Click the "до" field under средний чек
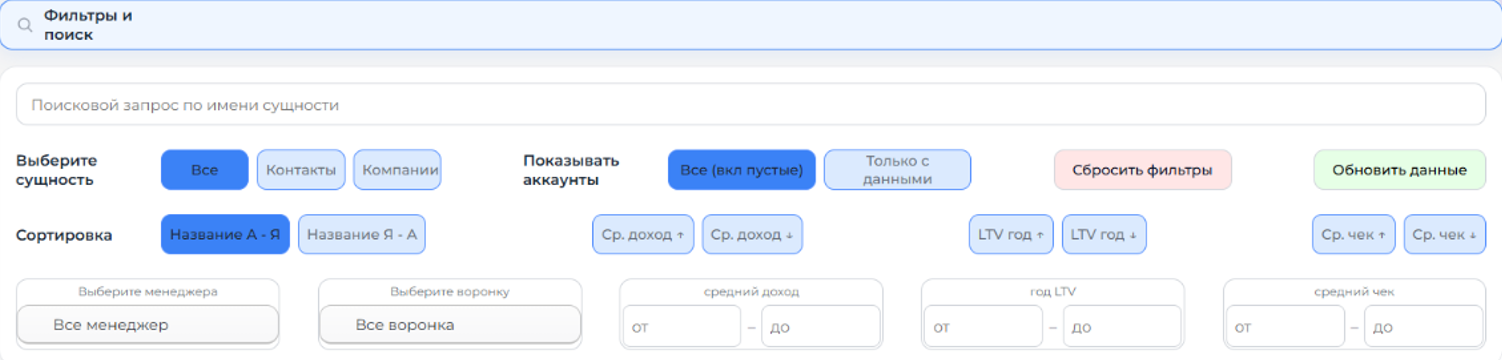 point(1424,327)
